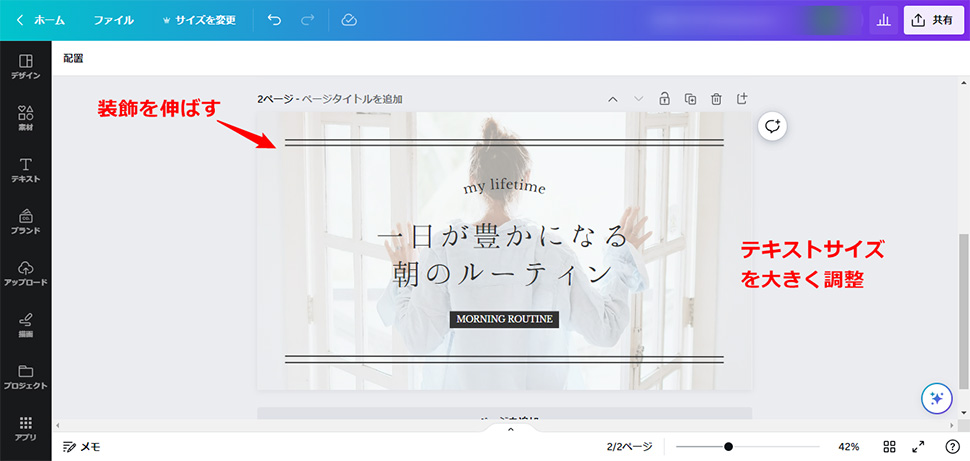The height and width of the screenshot is (461, 970).
Task: Open the デザイン (Design) sidebar panel
Action: (x=25, y=67)
